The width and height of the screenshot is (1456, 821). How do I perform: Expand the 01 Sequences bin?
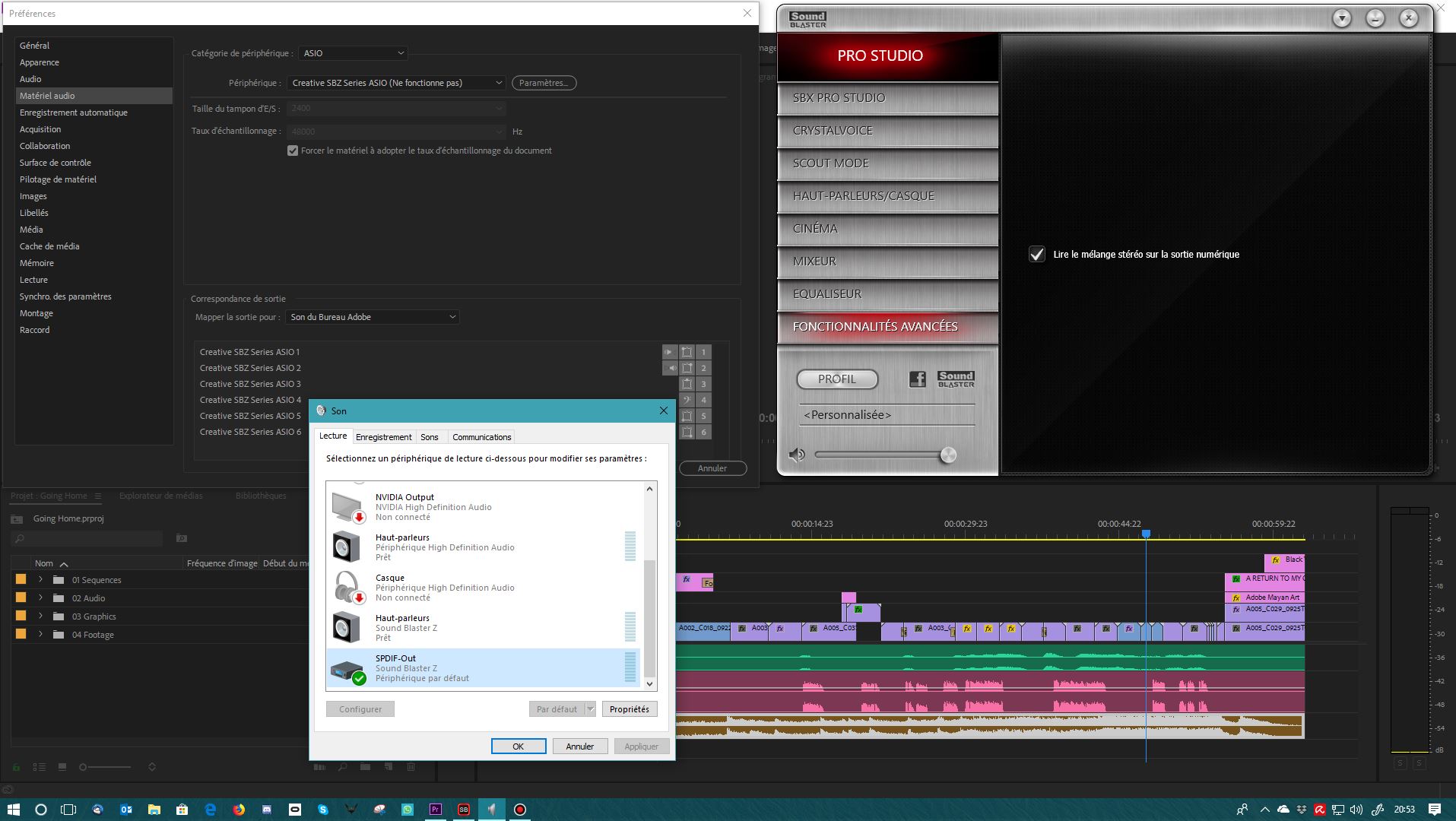pyautogui.click(x=40, y=579)
